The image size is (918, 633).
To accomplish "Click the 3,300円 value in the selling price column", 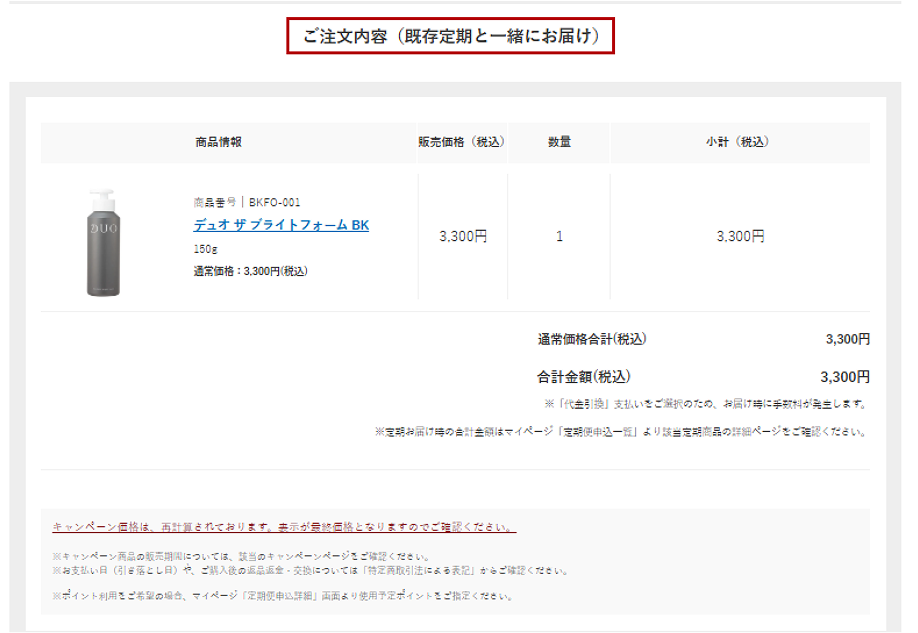I will 462,237.
